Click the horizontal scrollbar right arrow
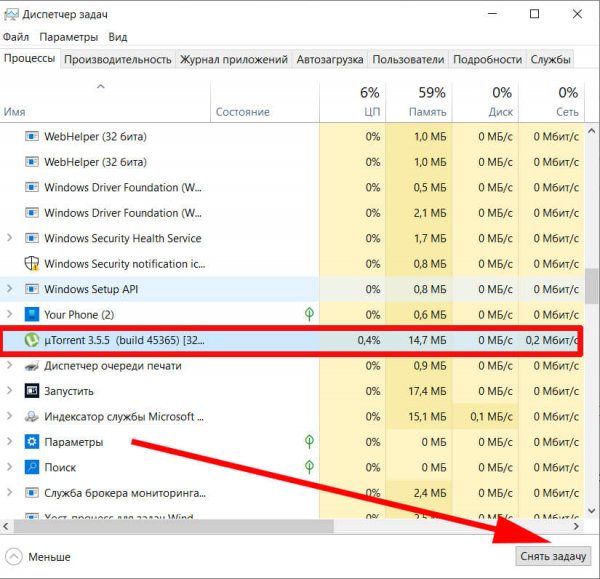 coord(574,524)
